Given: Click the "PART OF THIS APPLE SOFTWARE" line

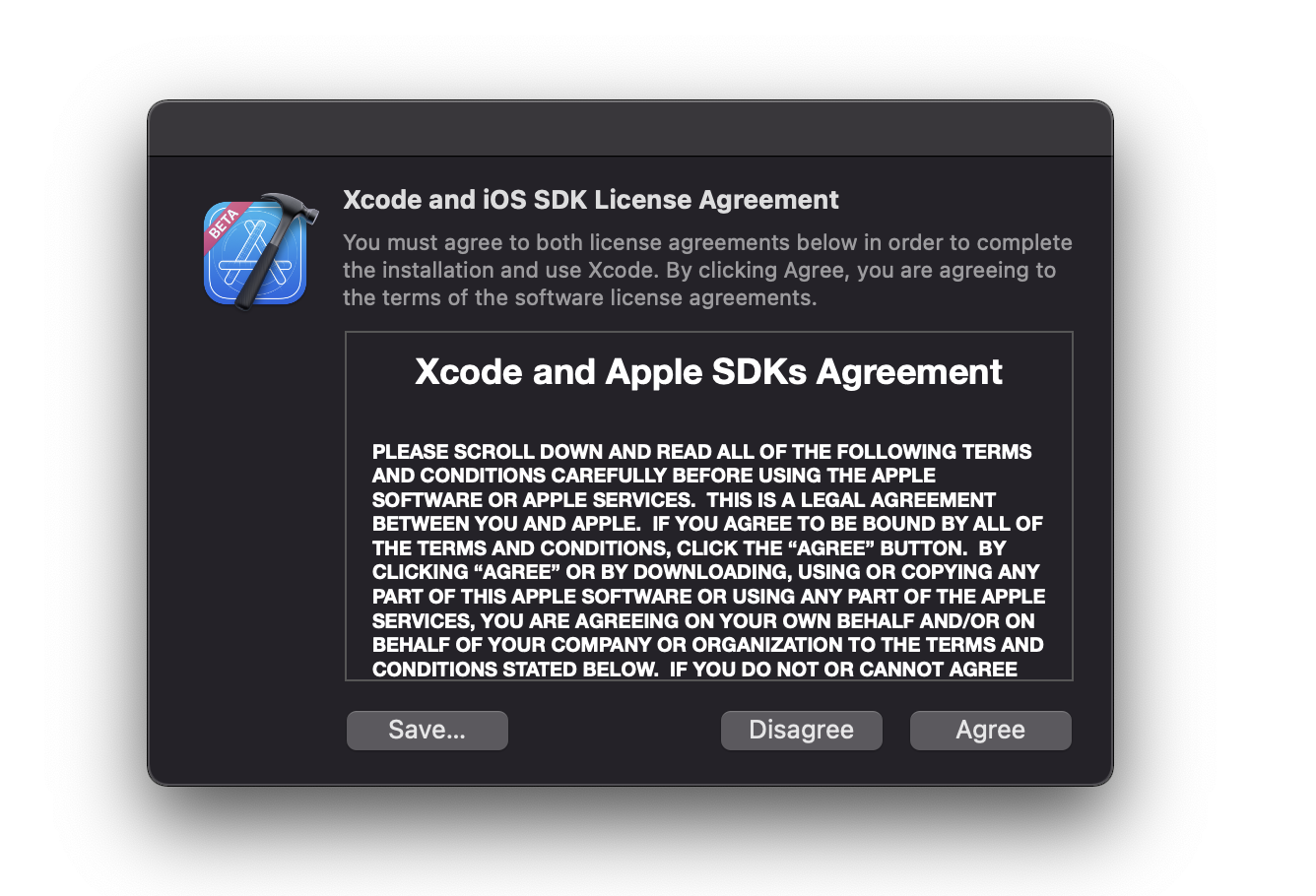Looking at the screenshot, I should point(708,597).
